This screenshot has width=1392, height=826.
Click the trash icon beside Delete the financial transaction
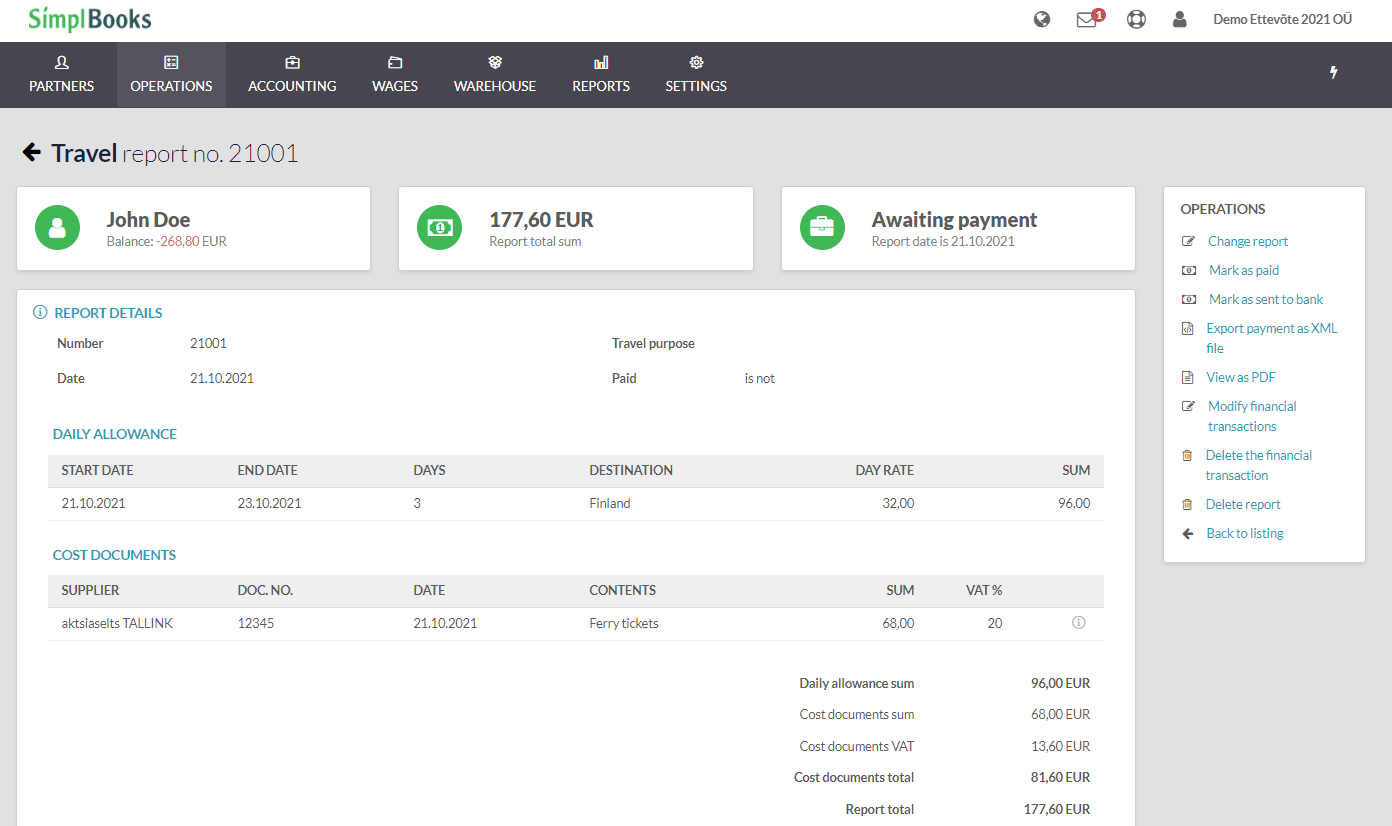pos(1187,455)
